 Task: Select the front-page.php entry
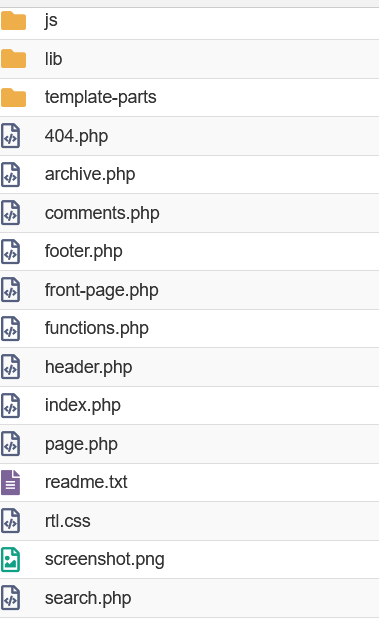pyautogui.click(x=102, y=290)
